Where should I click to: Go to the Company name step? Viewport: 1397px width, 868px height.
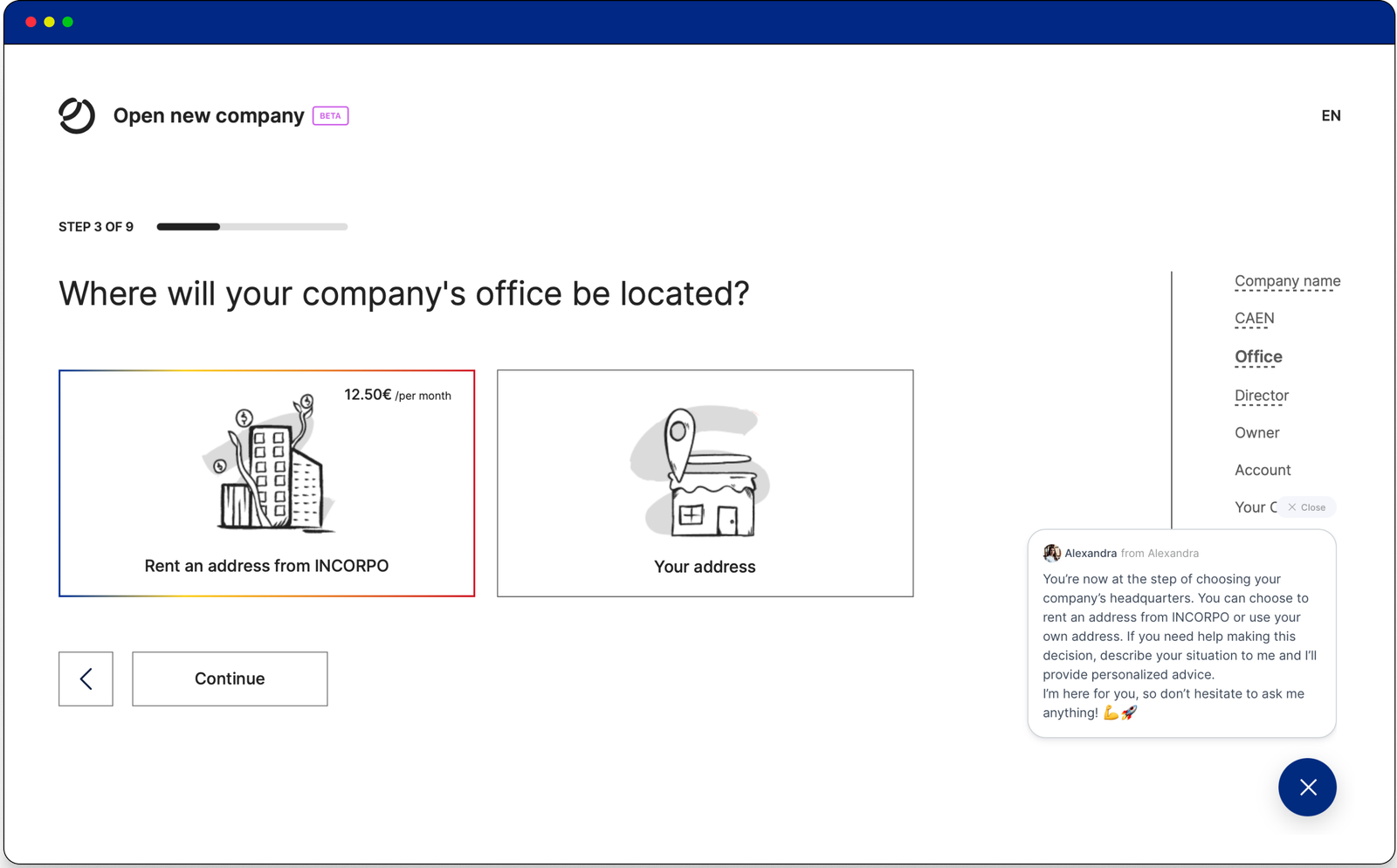[x=1287, y=281]
